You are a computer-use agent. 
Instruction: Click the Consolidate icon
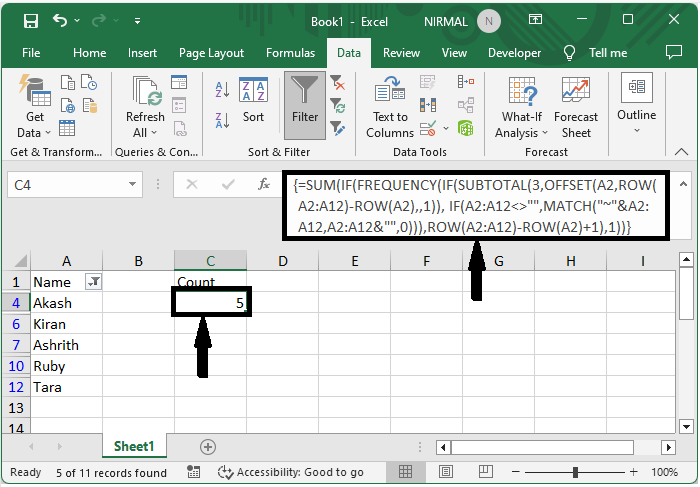coord(466,82)
